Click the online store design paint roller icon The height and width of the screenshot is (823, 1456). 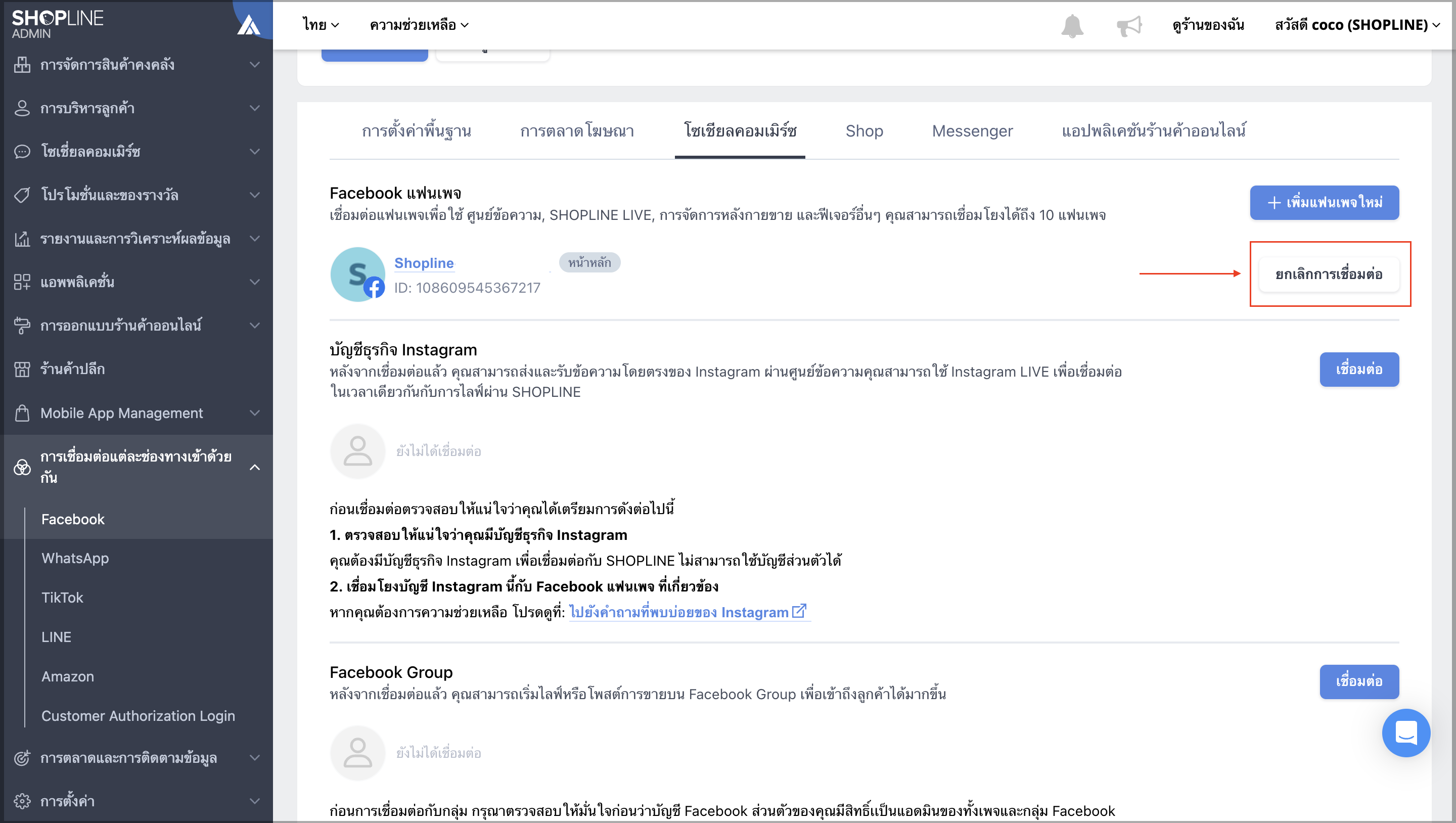[22, 326]
